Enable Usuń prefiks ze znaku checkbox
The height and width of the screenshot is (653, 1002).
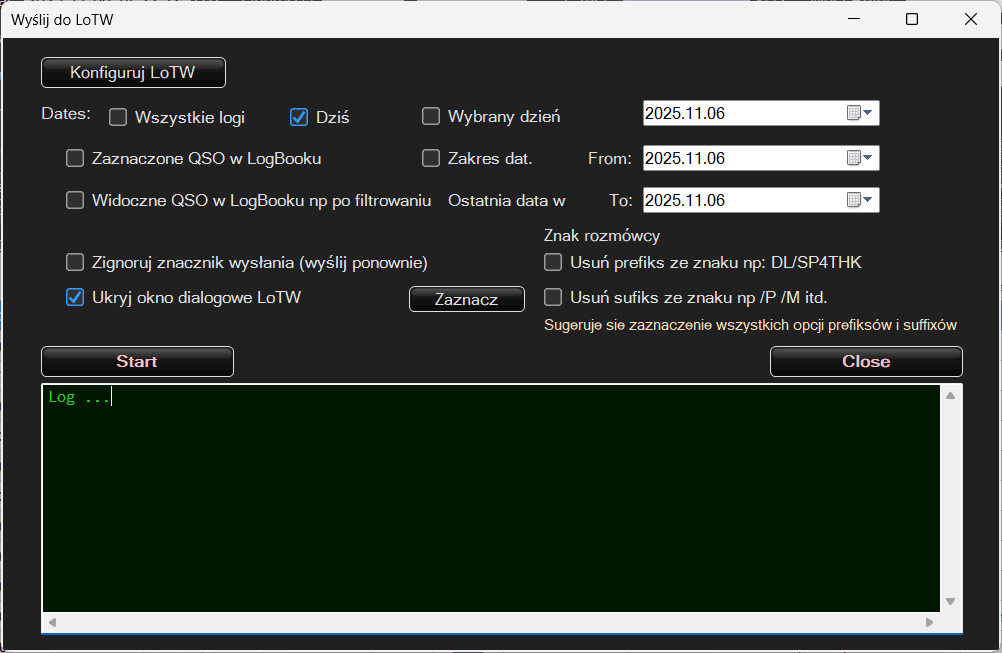pos(553,263)
